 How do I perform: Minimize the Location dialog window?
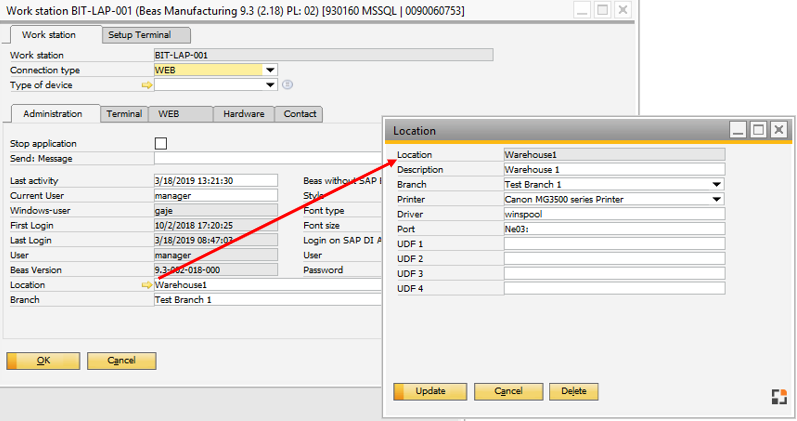738,130
